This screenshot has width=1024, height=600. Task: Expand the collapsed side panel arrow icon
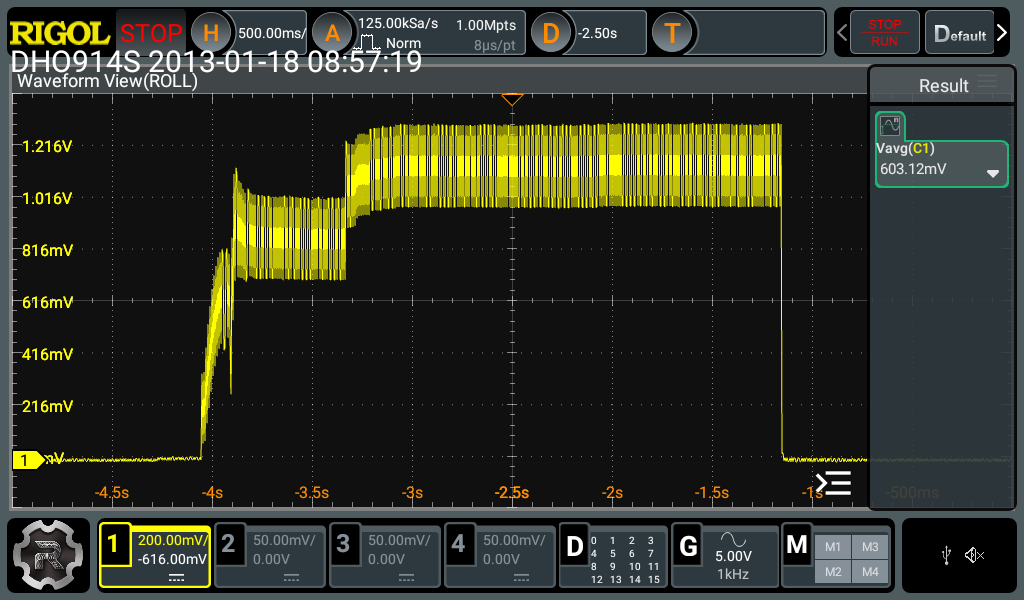pos(834,483)
